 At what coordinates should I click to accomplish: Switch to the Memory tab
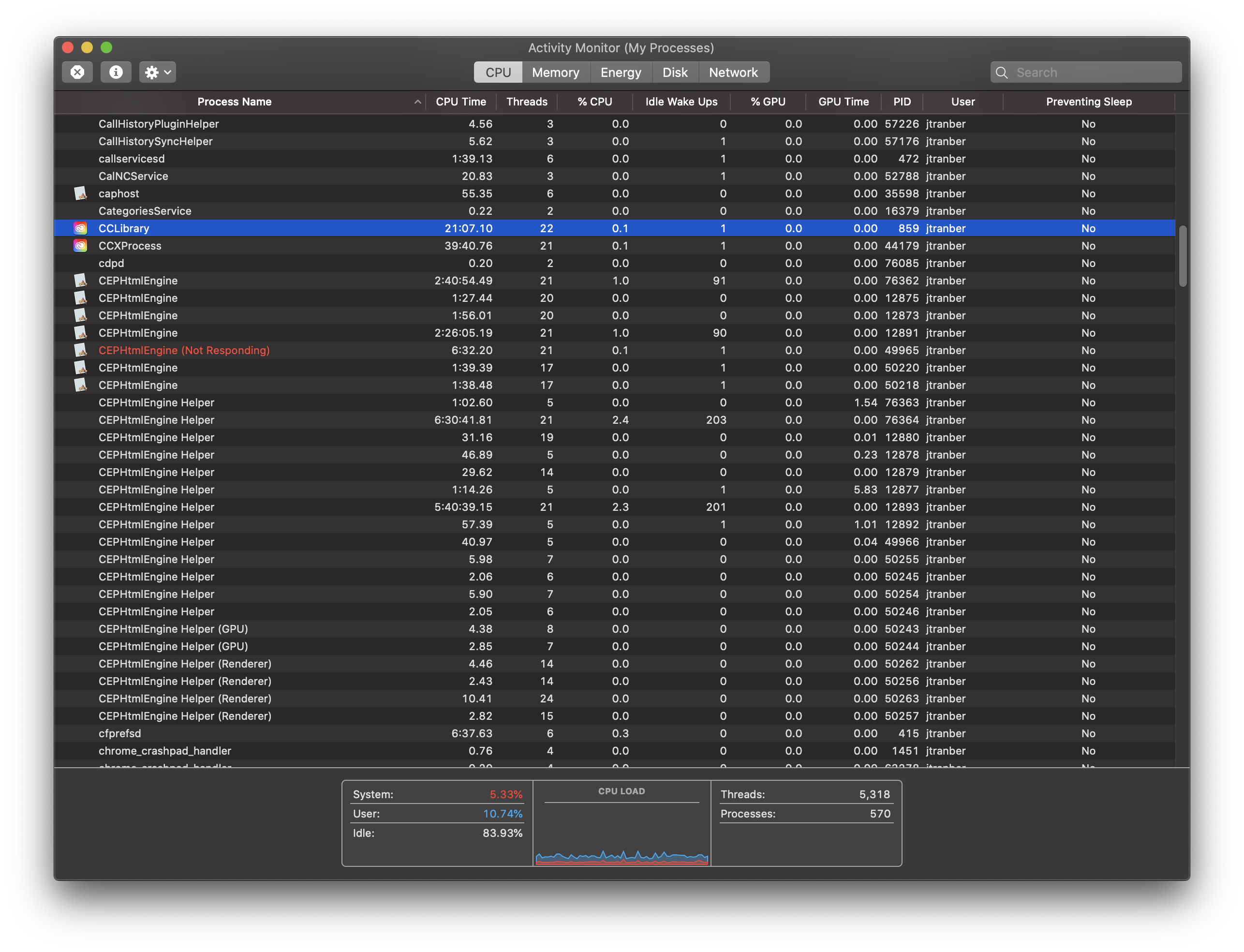[x=556, y=72]
